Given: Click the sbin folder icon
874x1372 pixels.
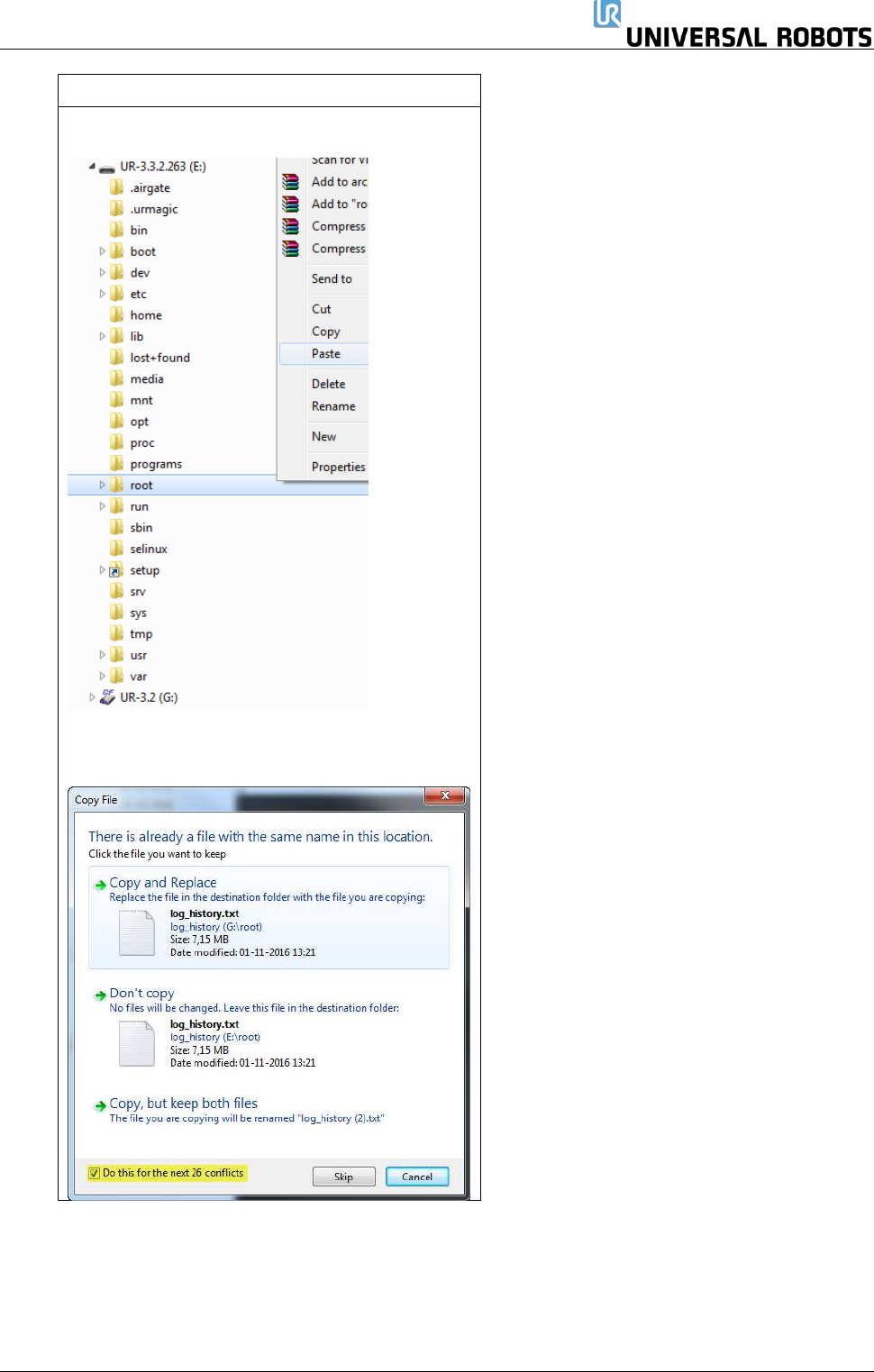Looking at the screenshot, I should 117,527.
